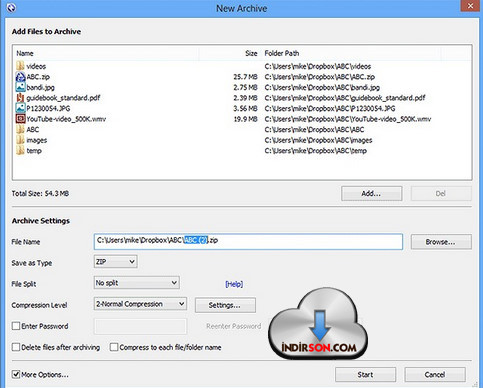
Task: Click the app icon in the title bar
Action: (11, 8)
